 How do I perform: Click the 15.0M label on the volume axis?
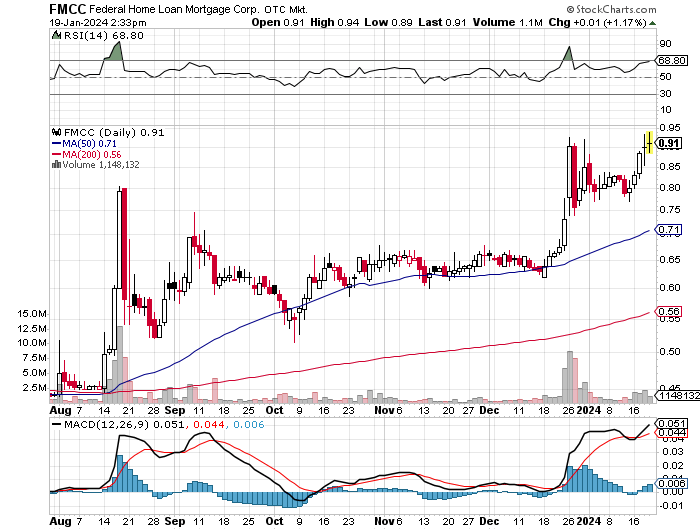click(x=32, y=314)
